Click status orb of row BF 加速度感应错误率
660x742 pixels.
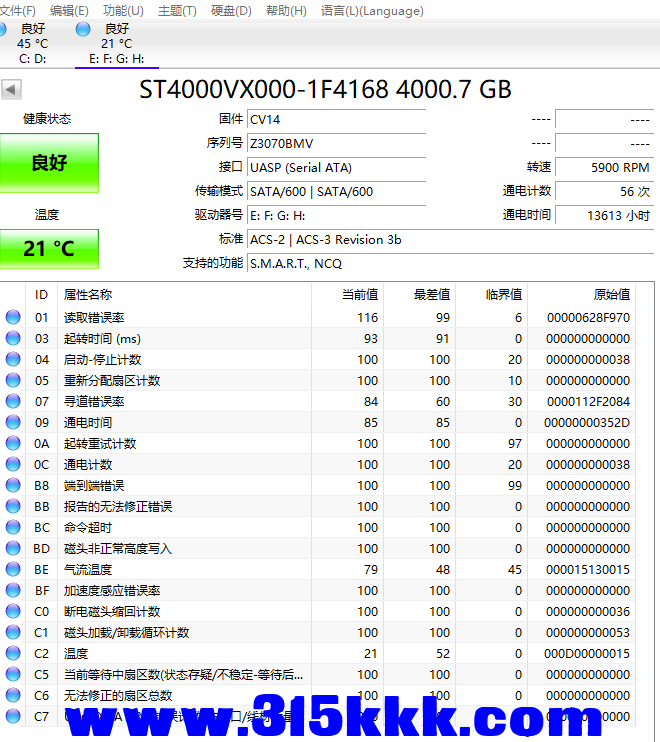13,590
